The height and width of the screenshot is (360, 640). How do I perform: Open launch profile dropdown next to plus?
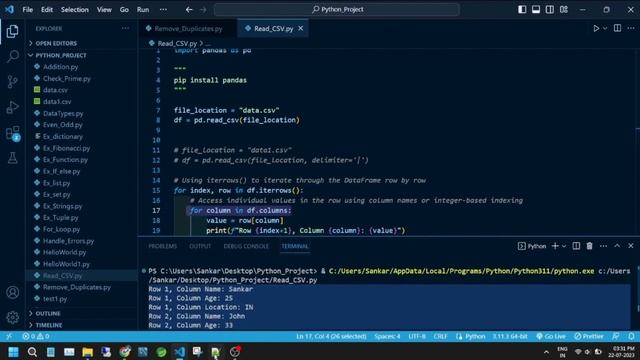click(564, 246)
